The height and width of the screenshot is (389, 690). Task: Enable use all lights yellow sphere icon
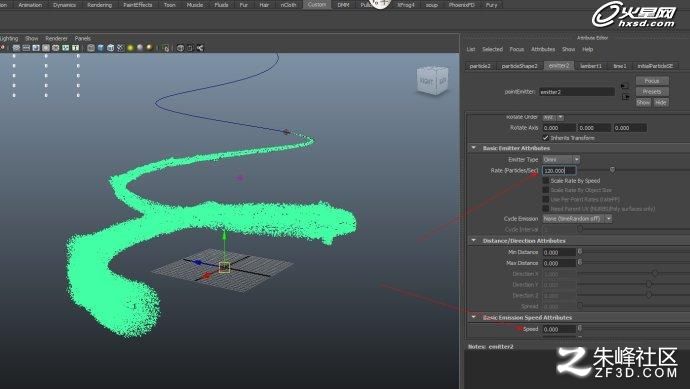point(130,48)
